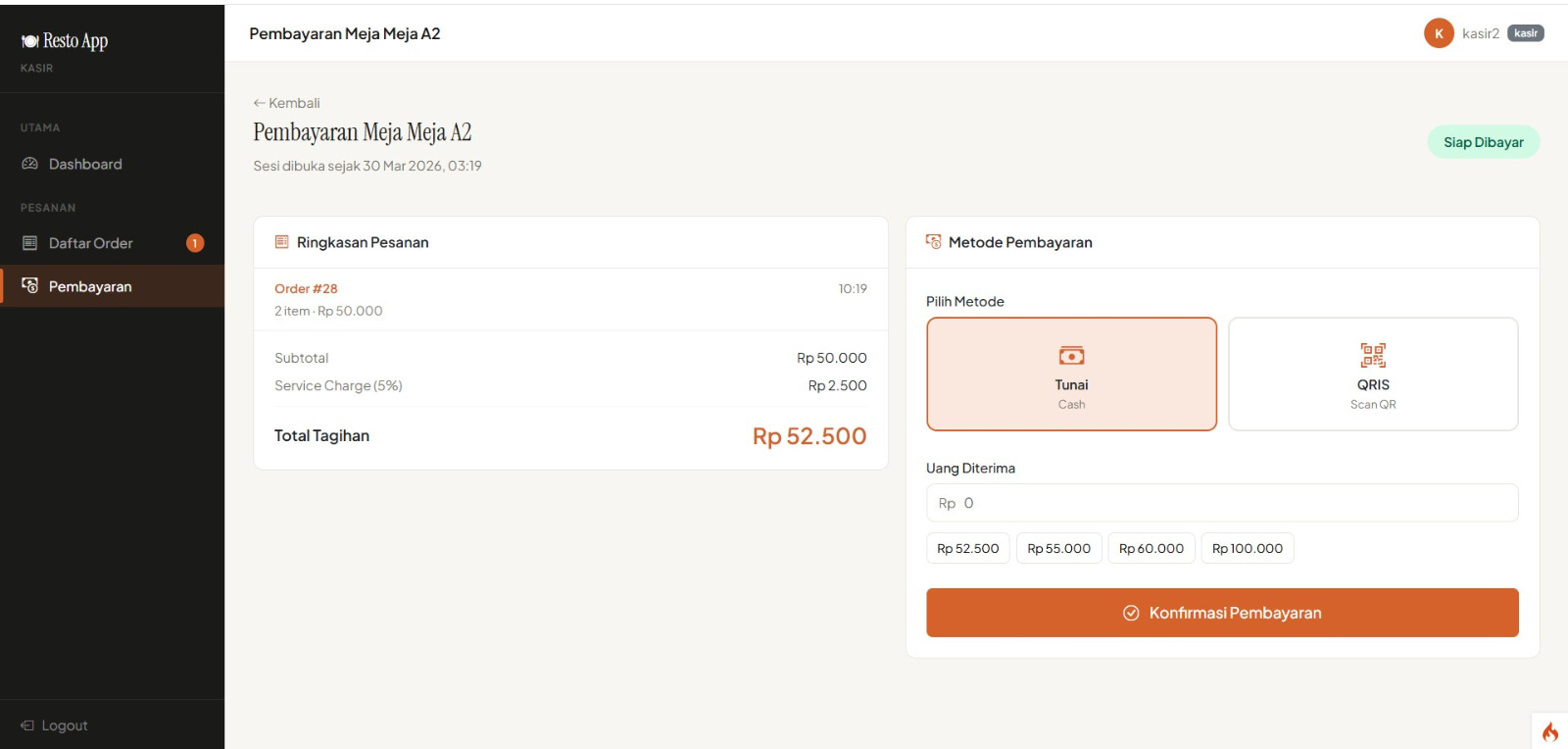This screenshot has width=1568, height=749.
Task: Click the Dashboard gauge icon in sidebar
Action: [29, 164]
